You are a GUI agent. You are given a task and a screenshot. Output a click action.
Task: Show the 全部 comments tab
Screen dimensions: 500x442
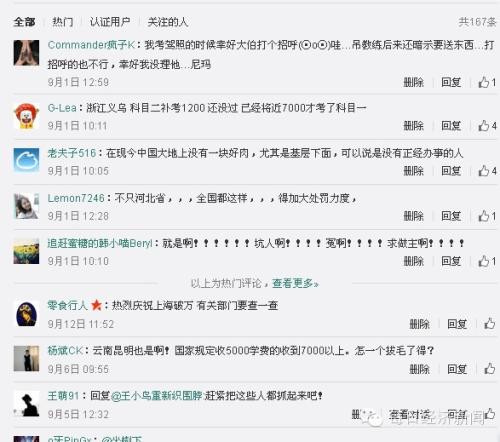coord(24,22)
